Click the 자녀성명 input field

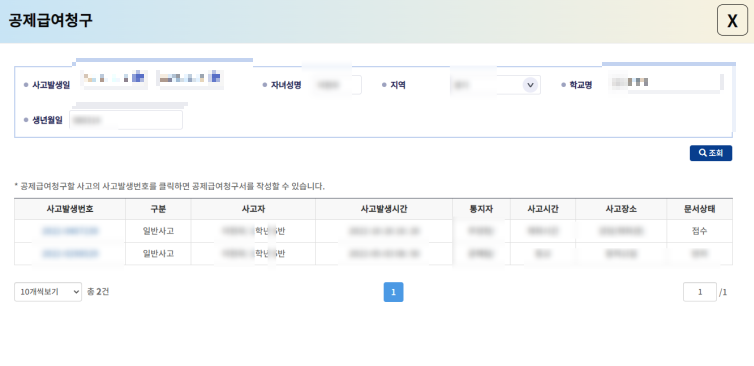pyautogui.click(x=337, y=85)
